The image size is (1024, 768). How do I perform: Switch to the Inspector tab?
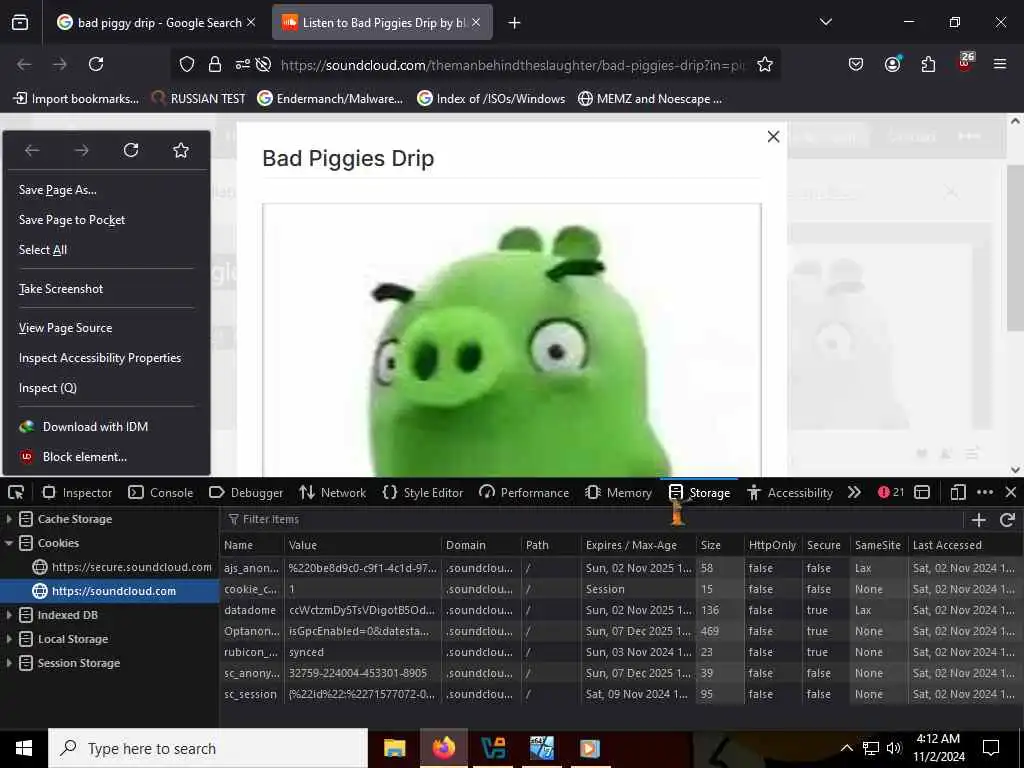click(77, 492)
